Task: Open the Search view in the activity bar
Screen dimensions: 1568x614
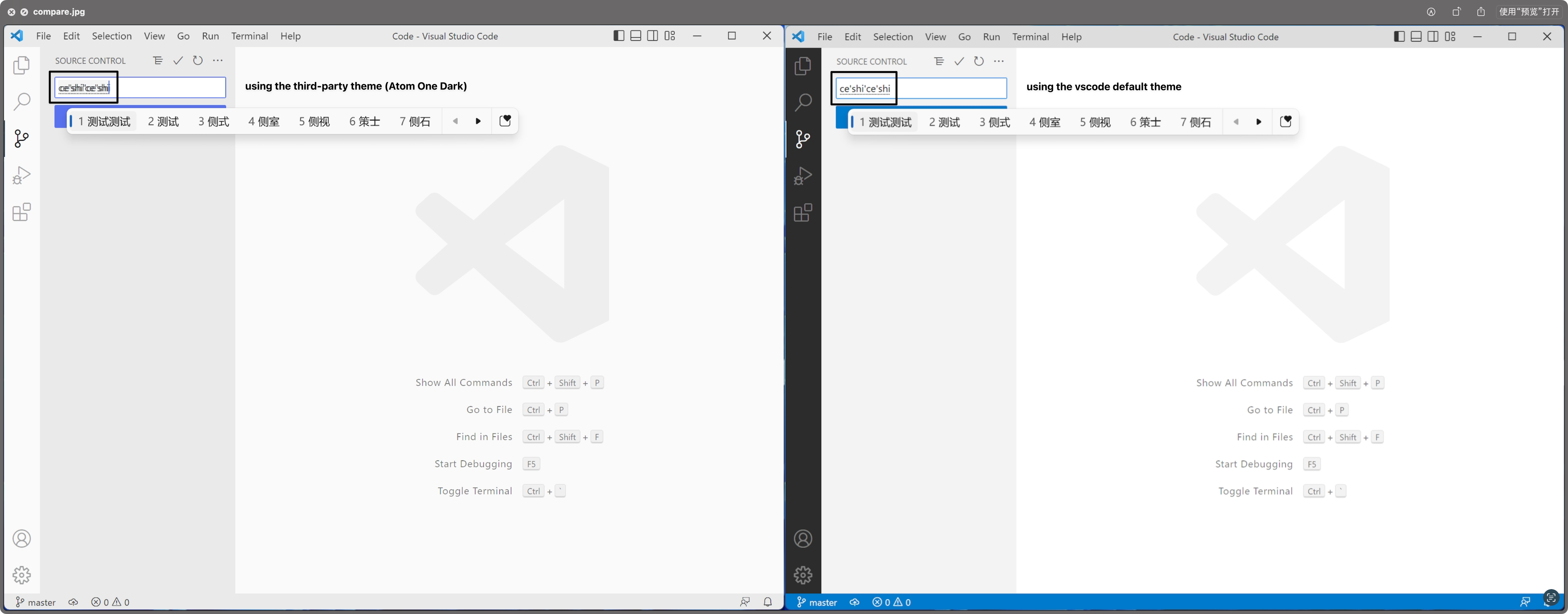Action: (22, 102)
